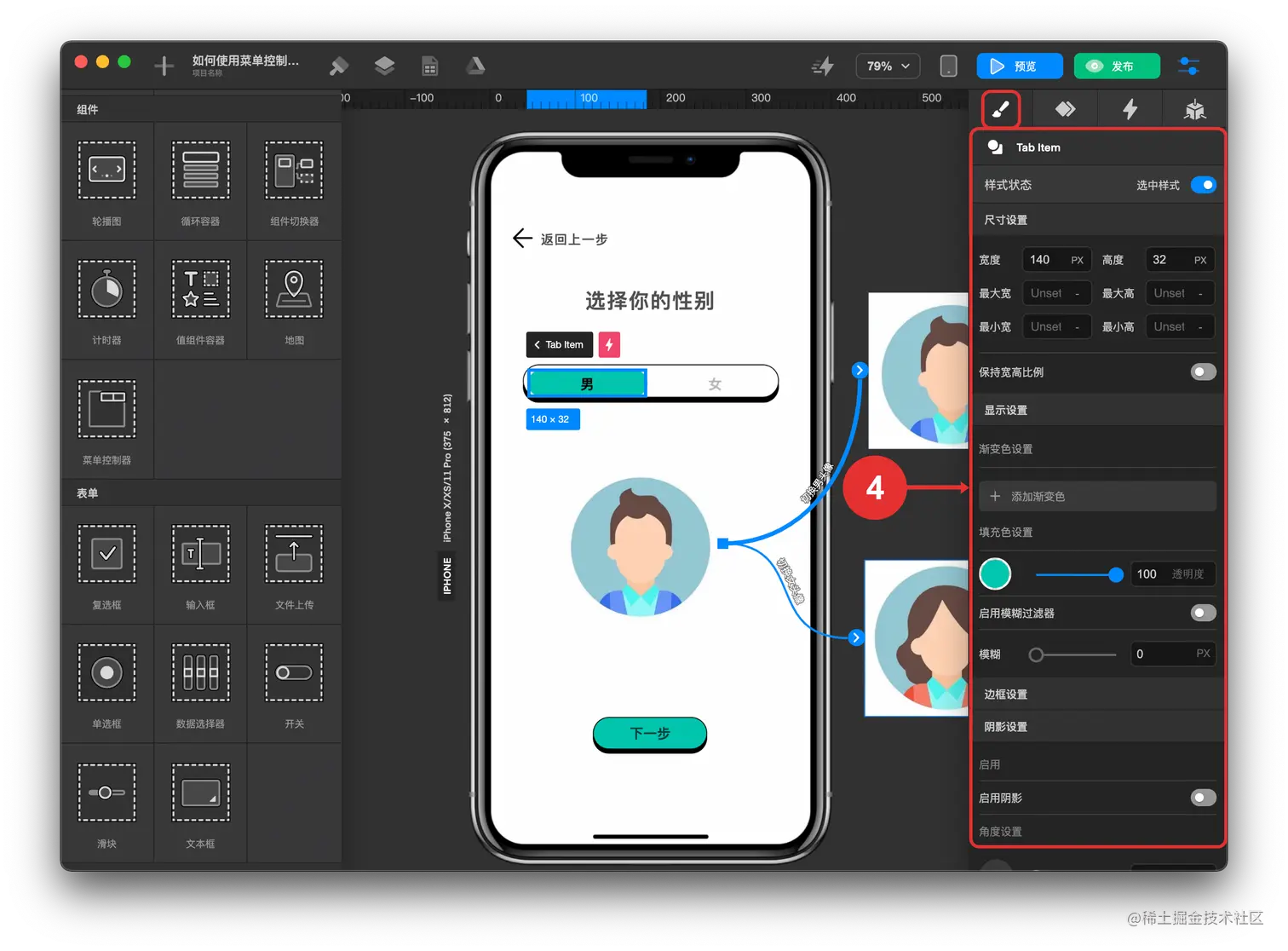Image resolution: width=1288 pixels, height=951 pixels.
Task: Enable the 启用模糊过滤器 toggle
Action: coord(1203,613)
